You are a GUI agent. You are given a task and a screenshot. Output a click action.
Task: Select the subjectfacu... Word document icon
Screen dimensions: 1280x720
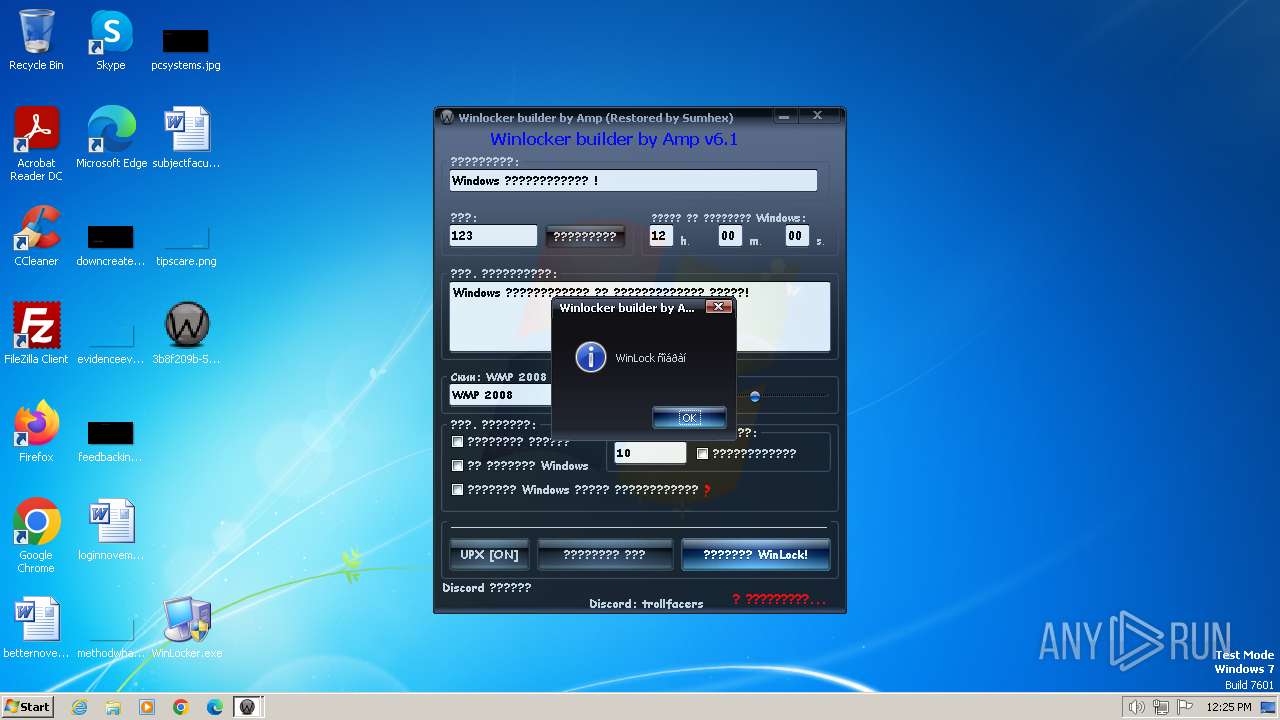tap(186, 138)
